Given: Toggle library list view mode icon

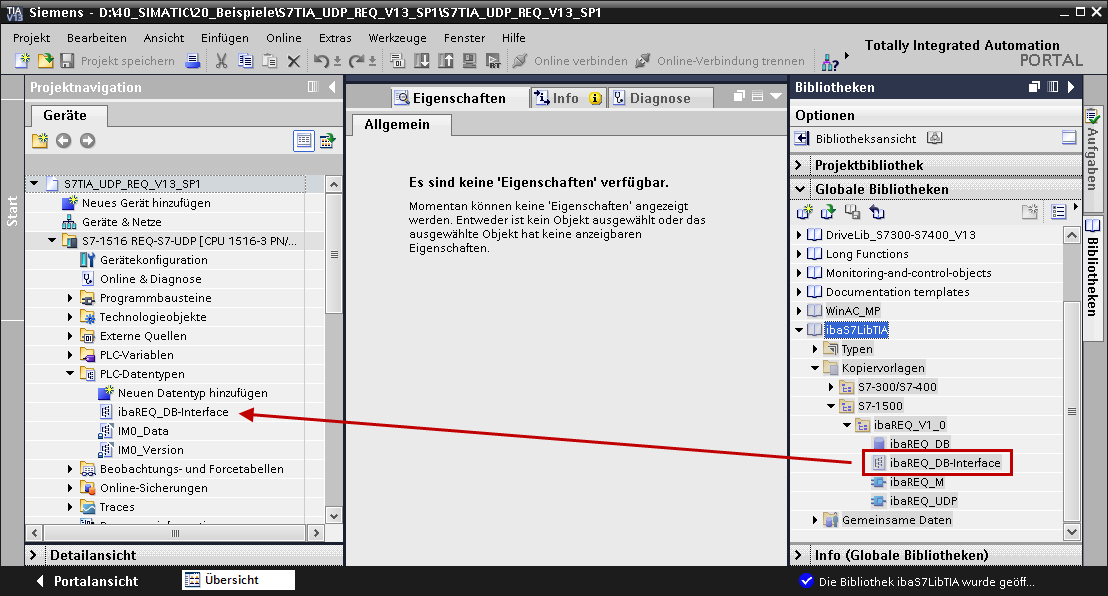Looking at the screenshot, I should click(1059, 212).
